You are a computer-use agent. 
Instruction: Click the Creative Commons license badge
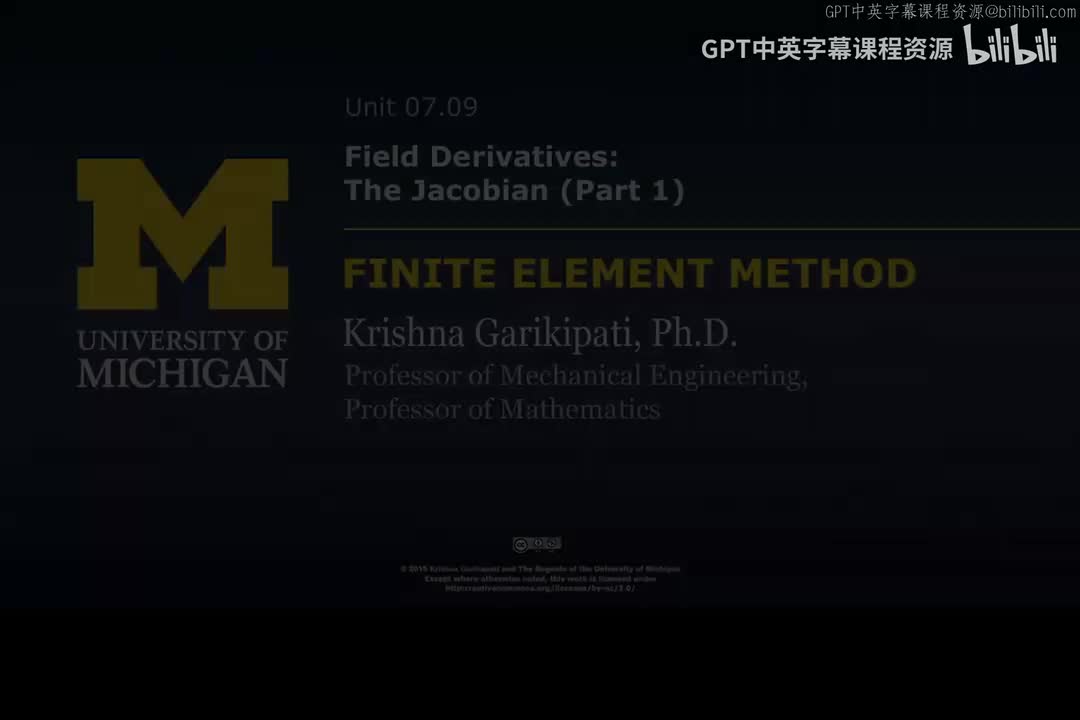tap(537, 544)
